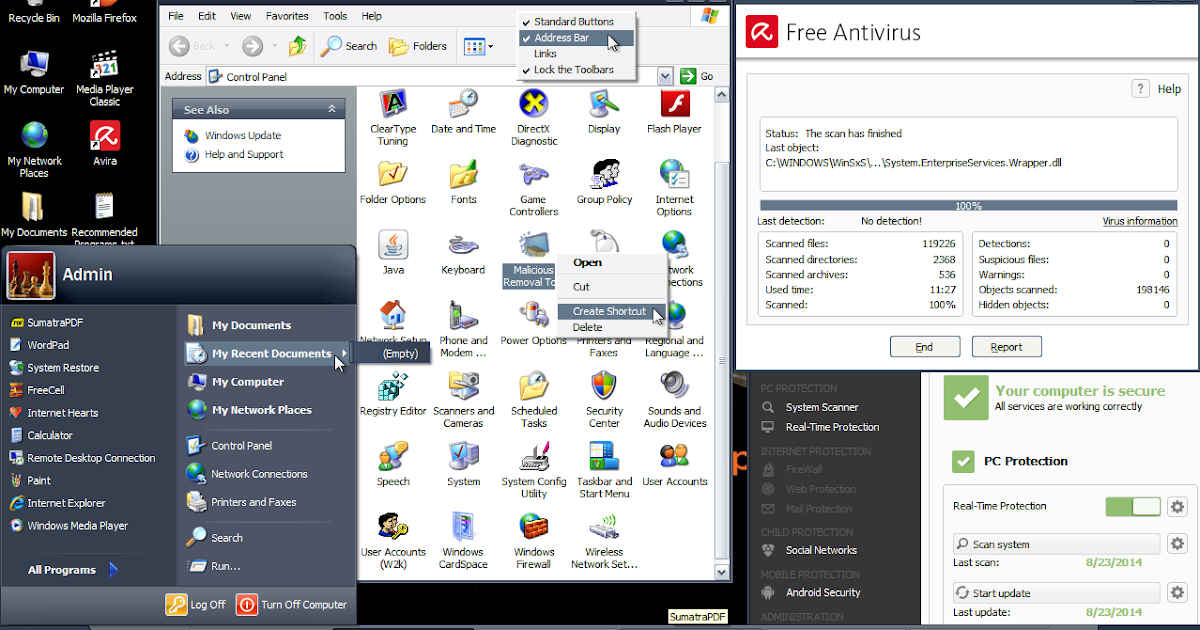The height and width of the screenshot is (630, 1200).
Task: Open the Scheduled Tasks icon
Action: pos(534,399)
